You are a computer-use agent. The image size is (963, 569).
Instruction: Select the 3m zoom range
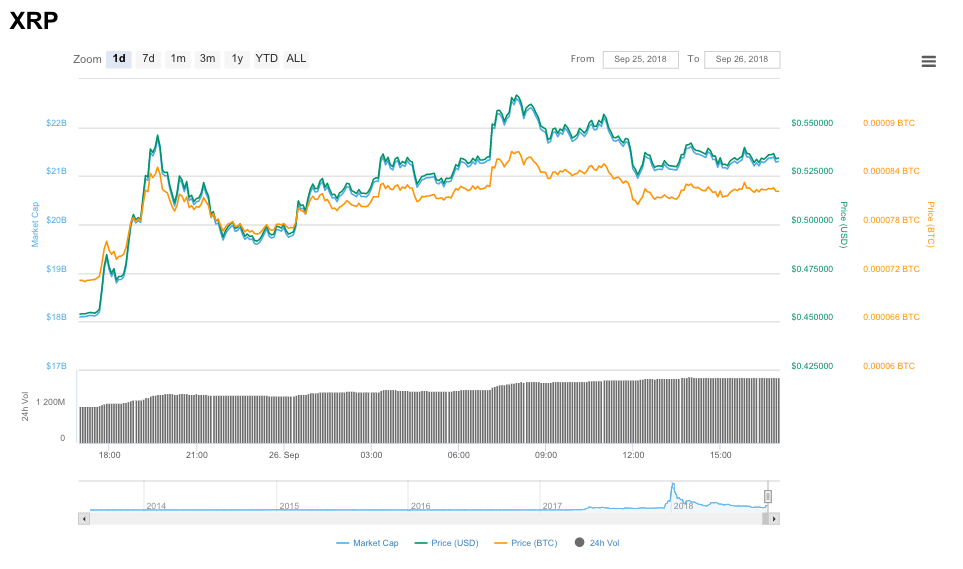208,59
